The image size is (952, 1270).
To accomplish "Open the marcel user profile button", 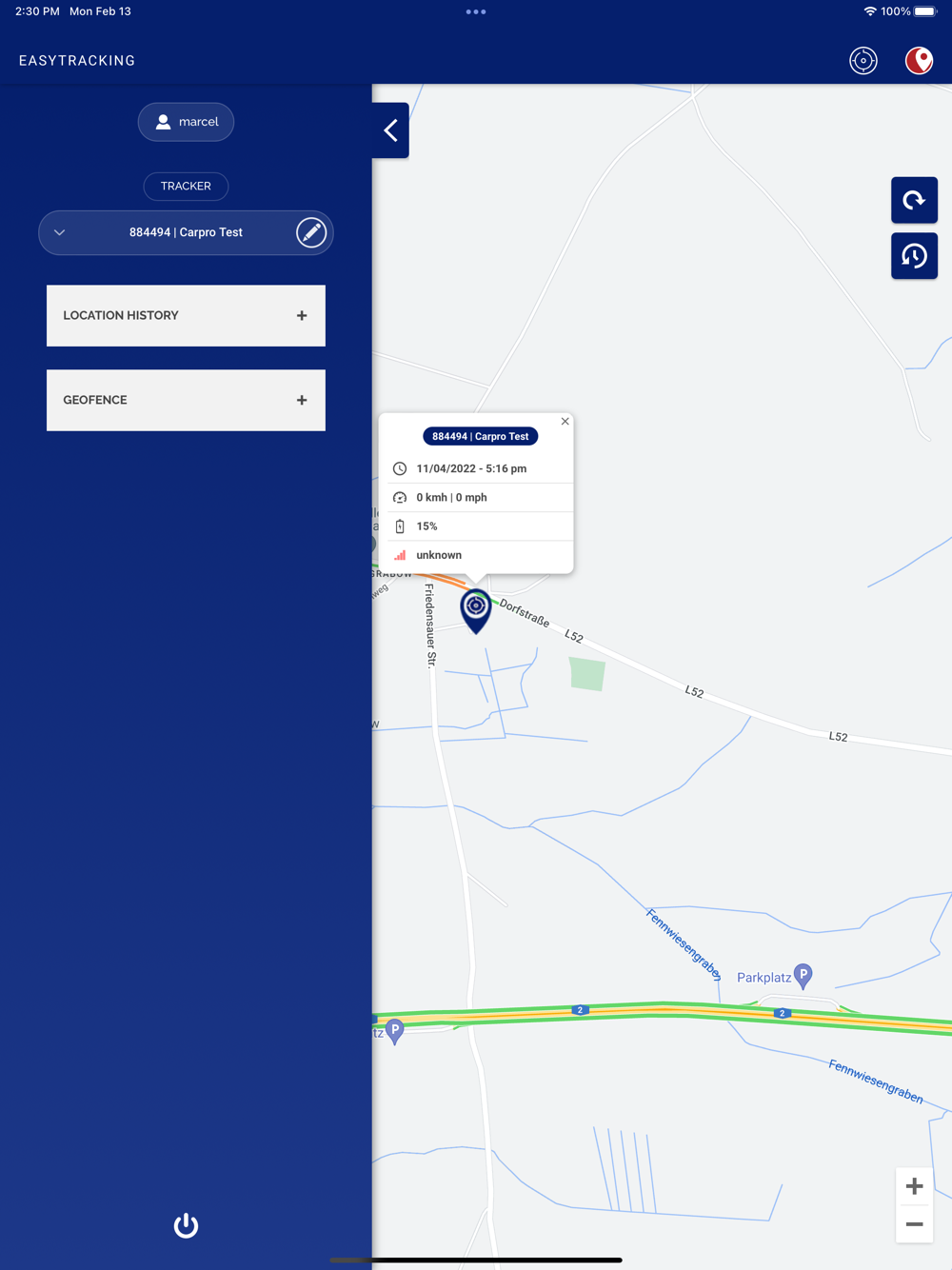I will [x=186, y=122].
